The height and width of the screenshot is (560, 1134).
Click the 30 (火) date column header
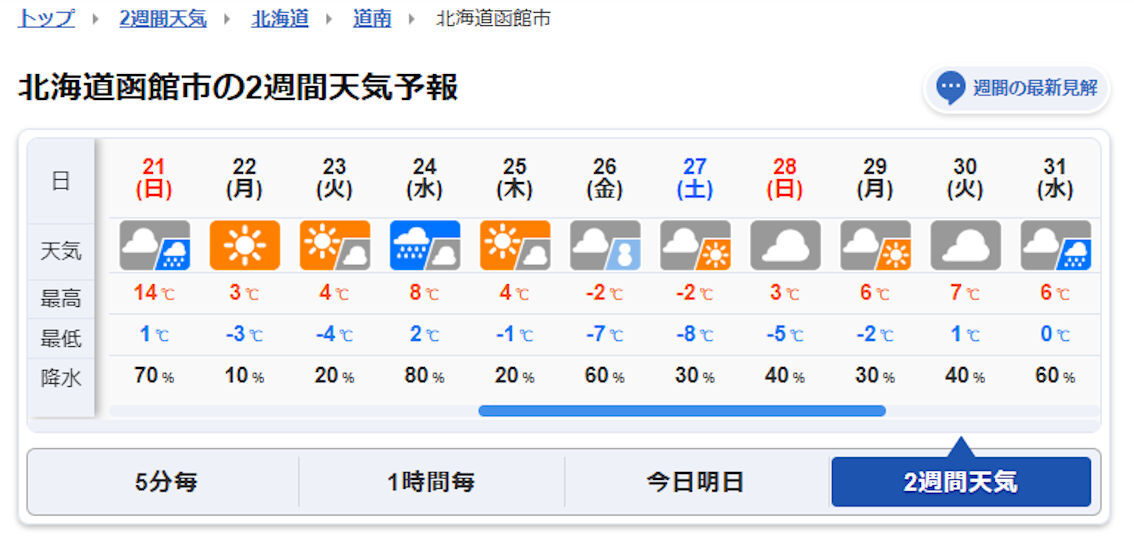coord(965,179)
